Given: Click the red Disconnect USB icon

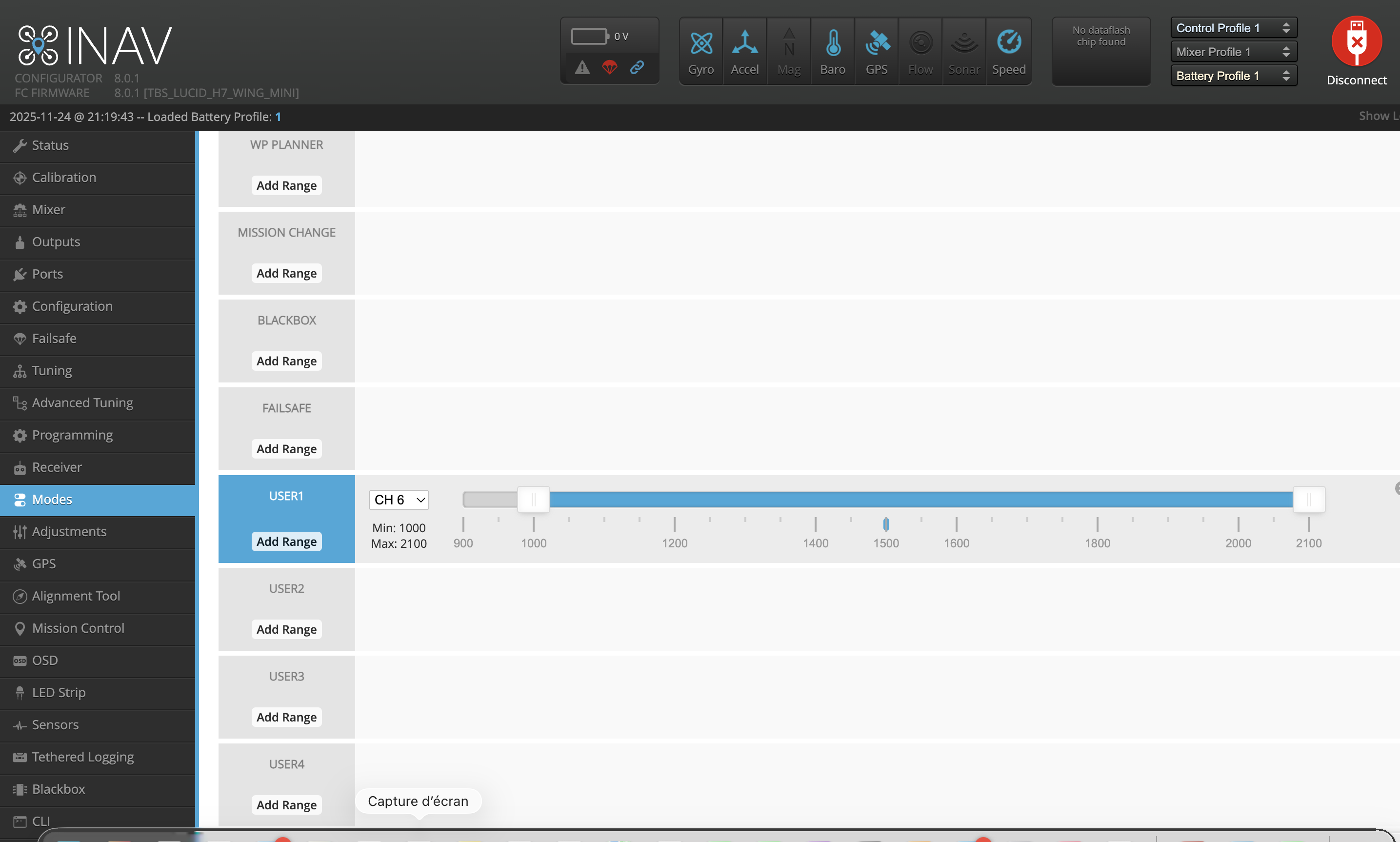Looking at the screenshot, I should click(x=1356, y=42).
